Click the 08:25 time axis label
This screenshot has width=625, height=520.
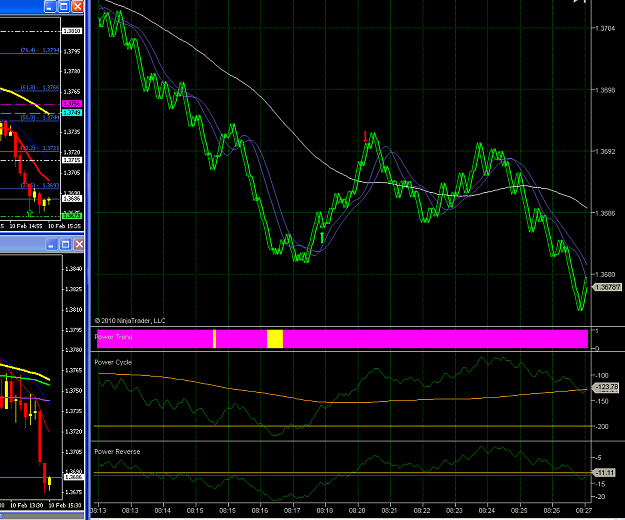pos(519,510)
